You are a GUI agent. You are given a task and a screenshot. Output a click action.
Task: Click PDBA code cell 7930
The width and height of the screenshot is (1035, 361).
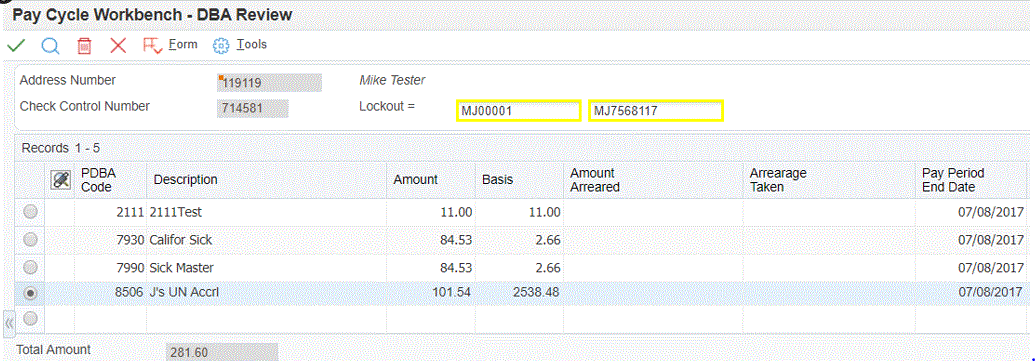tap(110, 240)
